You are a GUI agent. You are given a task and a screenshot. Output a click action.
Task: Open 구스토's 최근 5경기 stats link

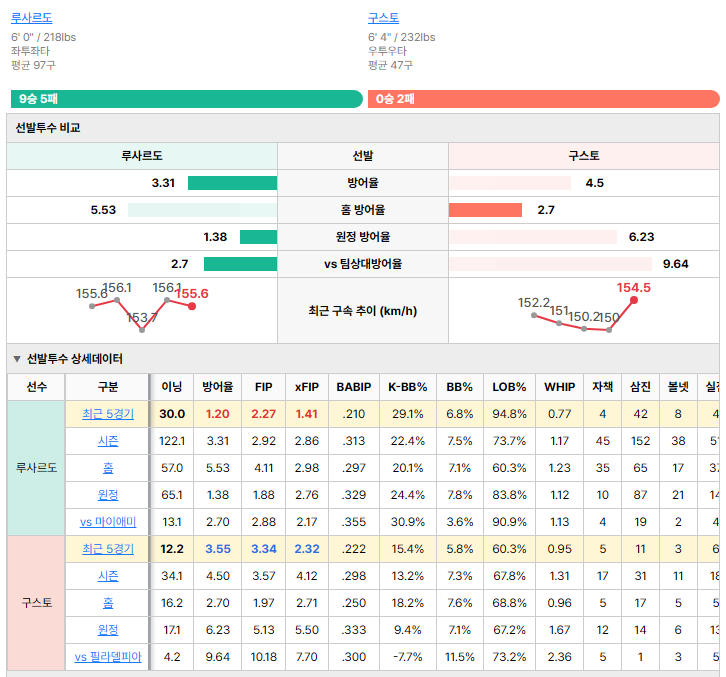coord(108,549)
